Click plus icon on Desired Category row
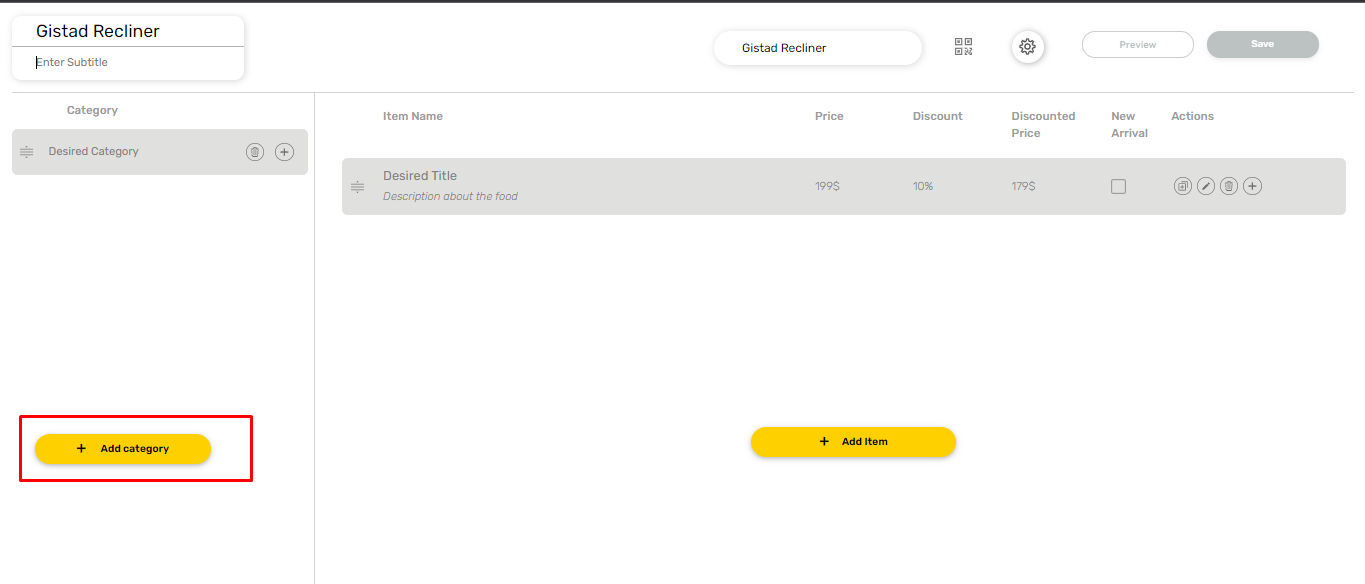The image size is (1365, 584). [x=284, y=152]
